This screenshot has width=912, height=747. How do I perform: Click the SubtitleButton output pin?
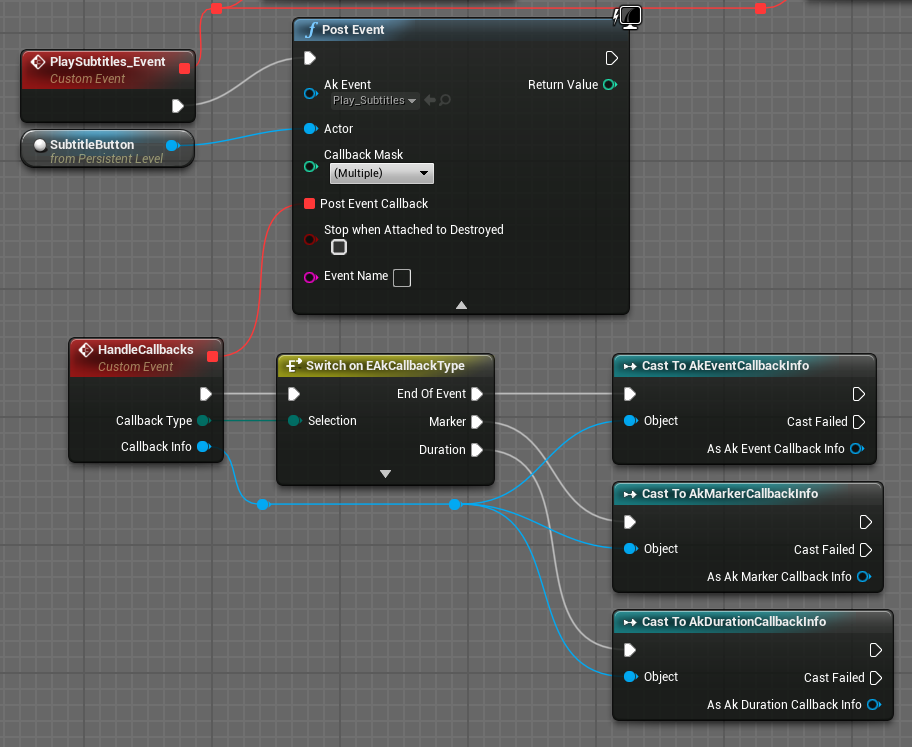pos(171,146)
